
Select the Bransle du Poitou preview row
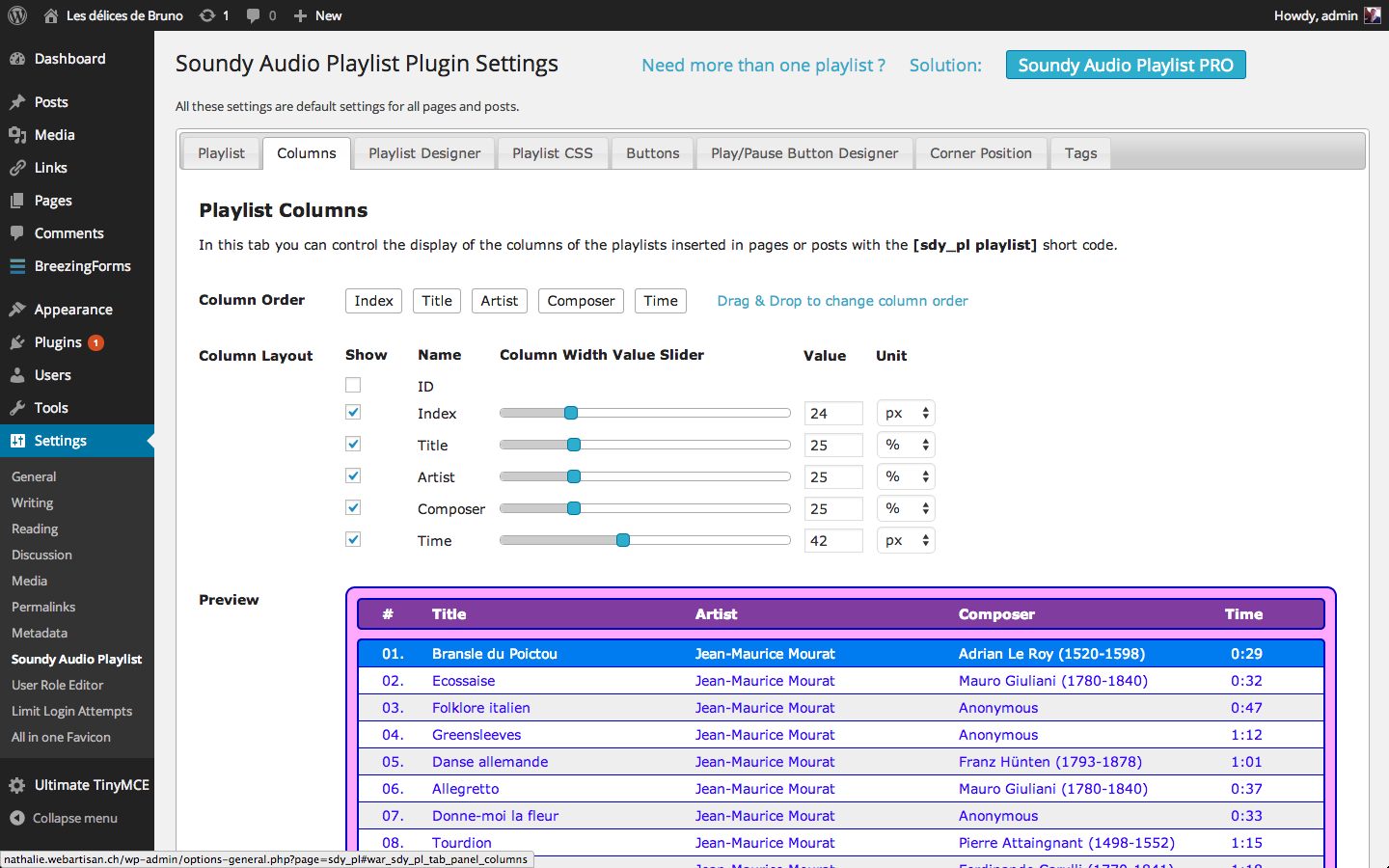click(x=840, y=654)
